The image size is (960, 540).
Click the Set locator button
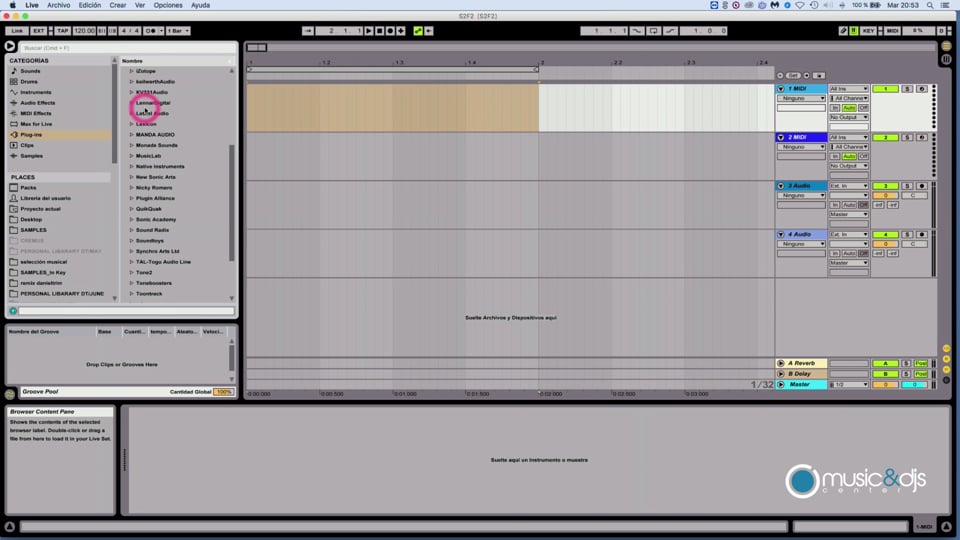pyautogui.click(x=793, y=75)
